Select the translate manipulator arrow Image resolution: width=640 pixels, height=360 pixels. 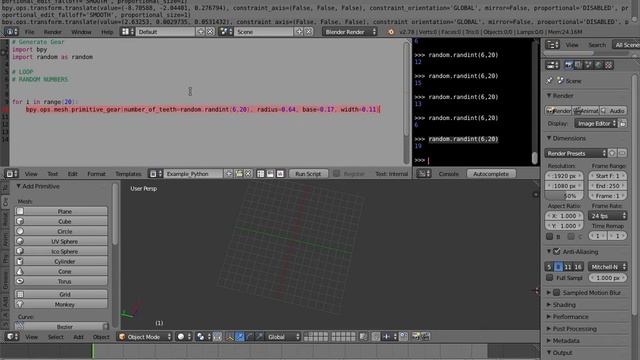point(240,337)
